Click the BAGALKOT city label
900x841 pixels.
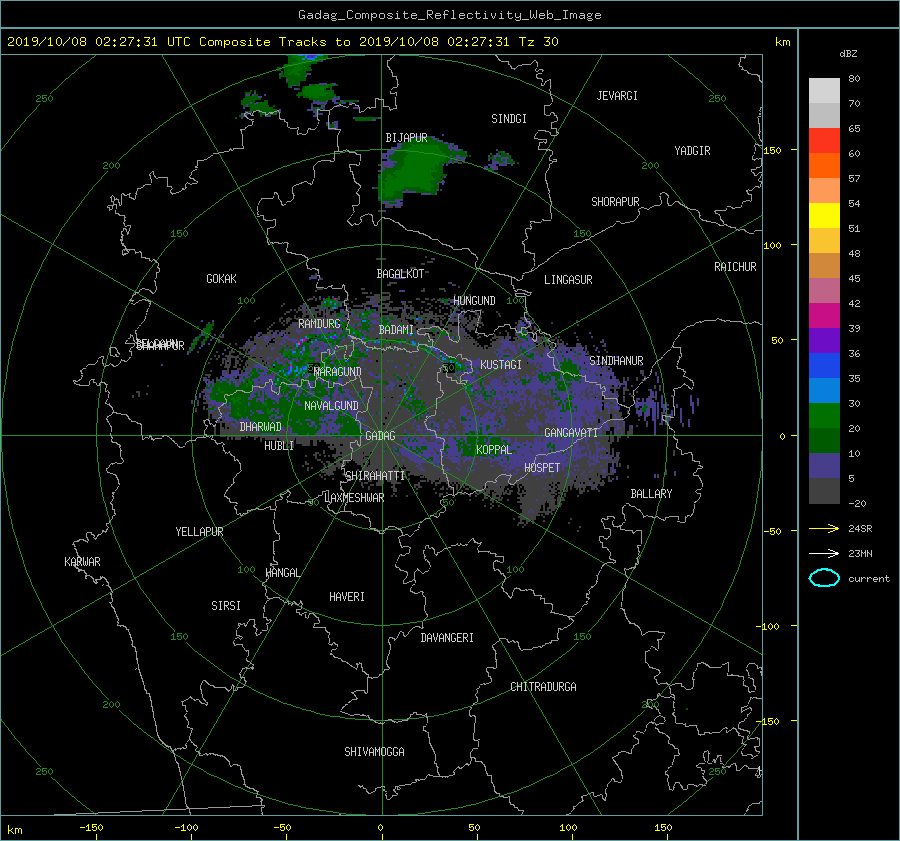400,274
